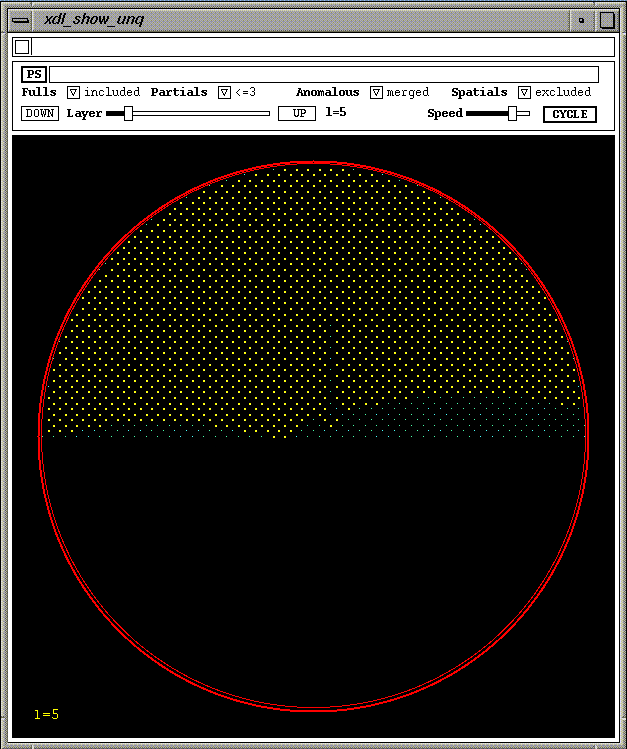This screenshot has height=749, width=627.
Task: Expand the Partials dropdown showing '<=3'
Action: point(224,92)
